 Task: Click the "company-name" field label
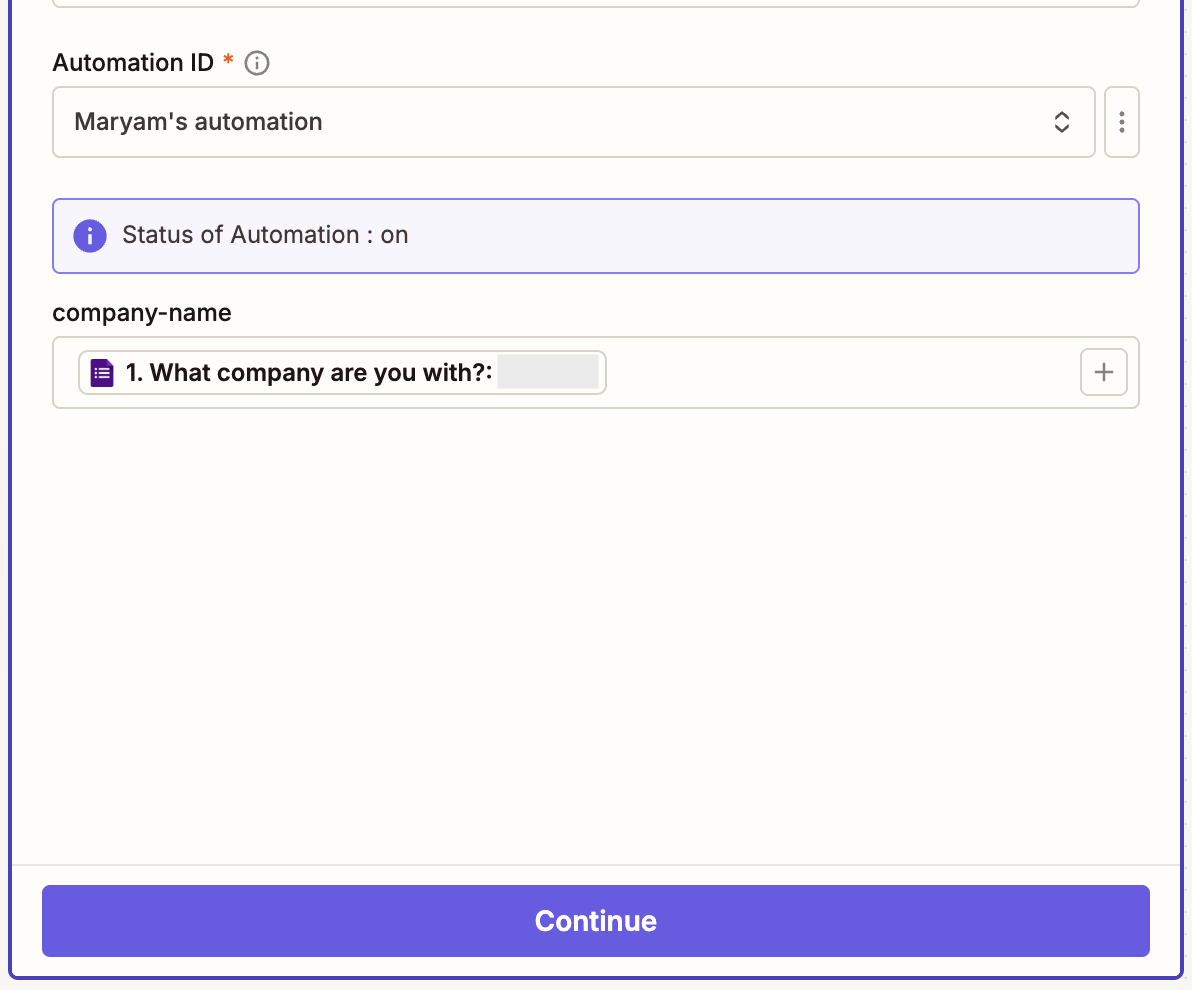pos(142,313)
